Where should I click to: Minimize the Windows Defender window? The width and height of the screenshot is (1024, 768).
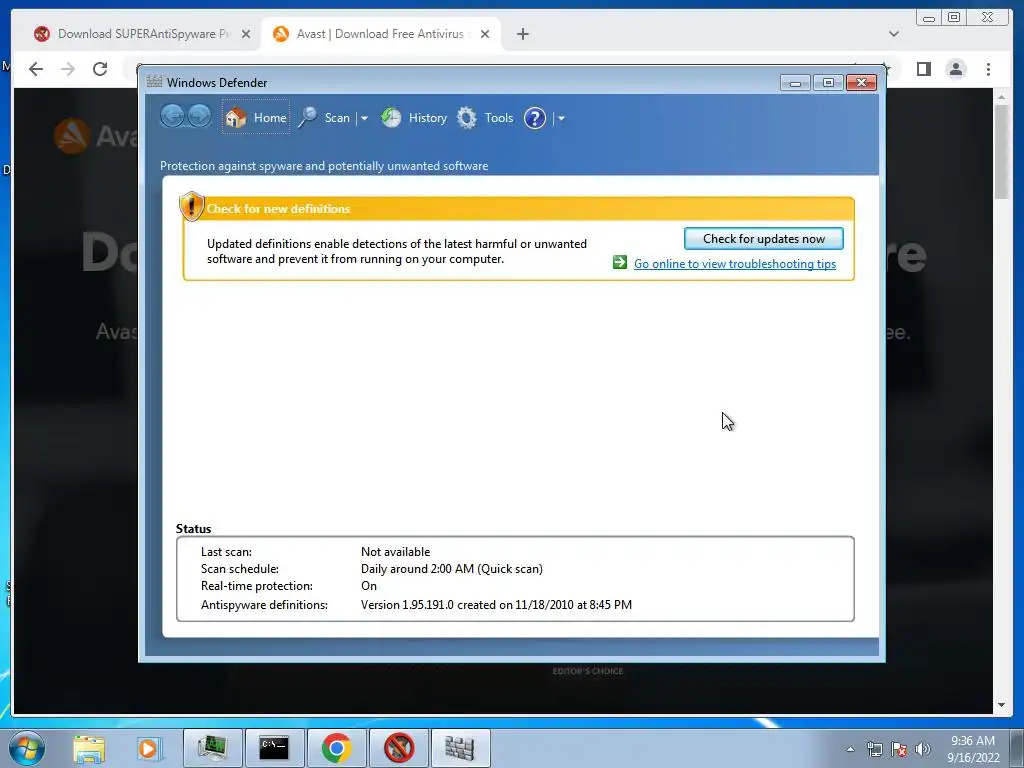795,82
